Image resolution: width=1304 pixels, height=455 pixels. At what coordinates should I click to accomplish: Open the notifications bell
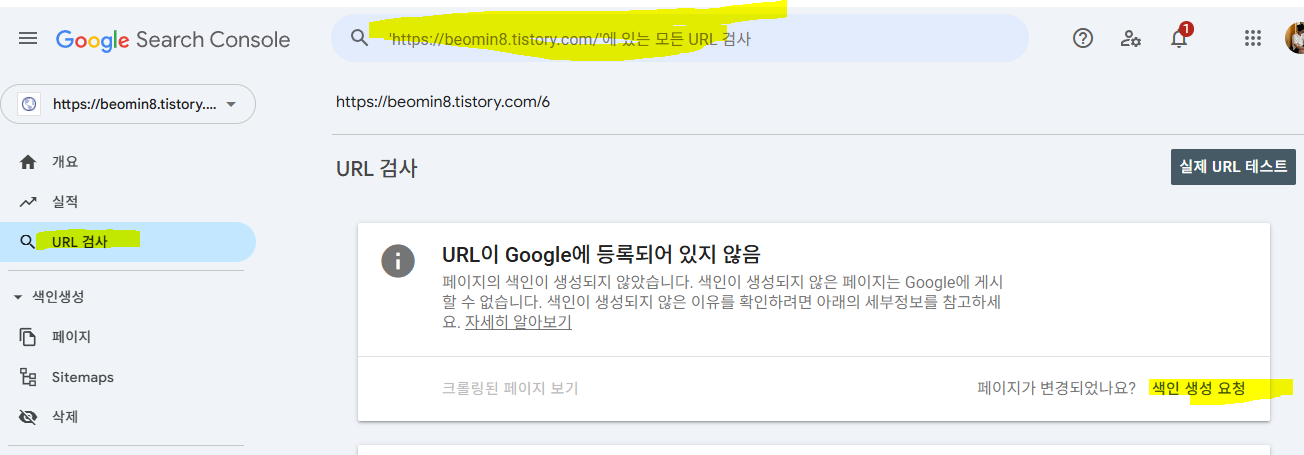[1180, 38]
